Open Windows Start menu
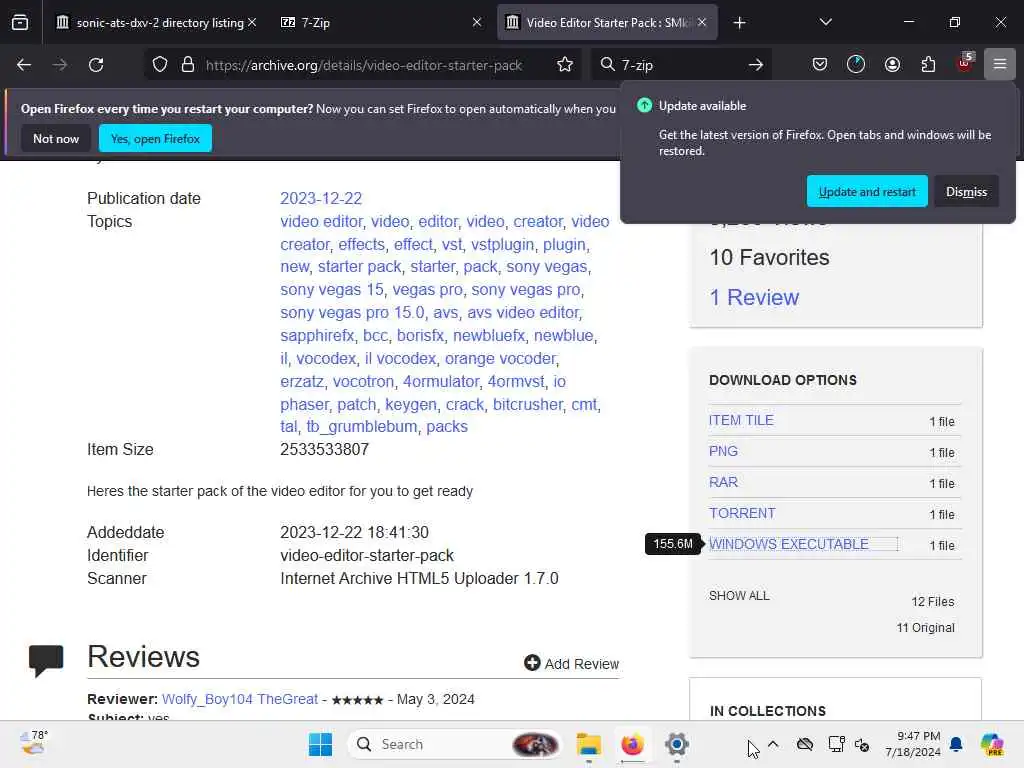The height and width of the screenshot is (768, 1024). (320, 744)
